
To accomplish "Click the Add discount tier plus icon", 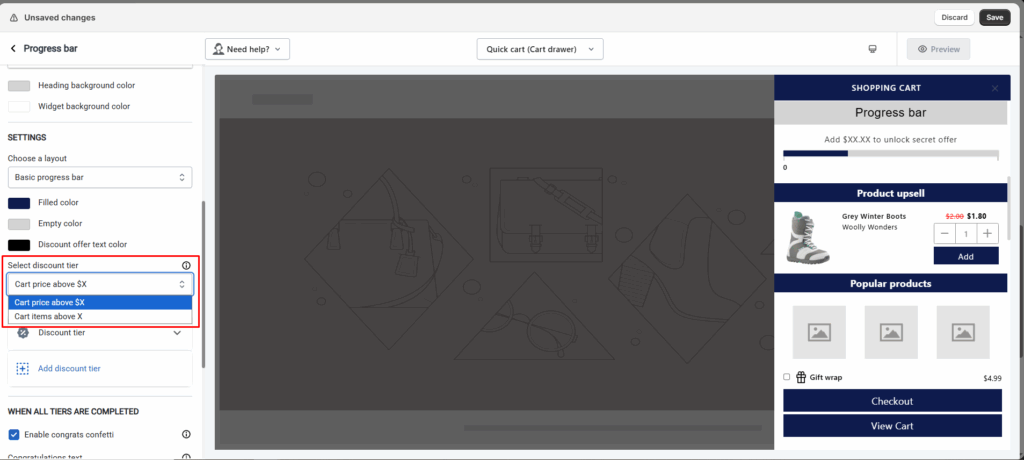I will point(23,368).
